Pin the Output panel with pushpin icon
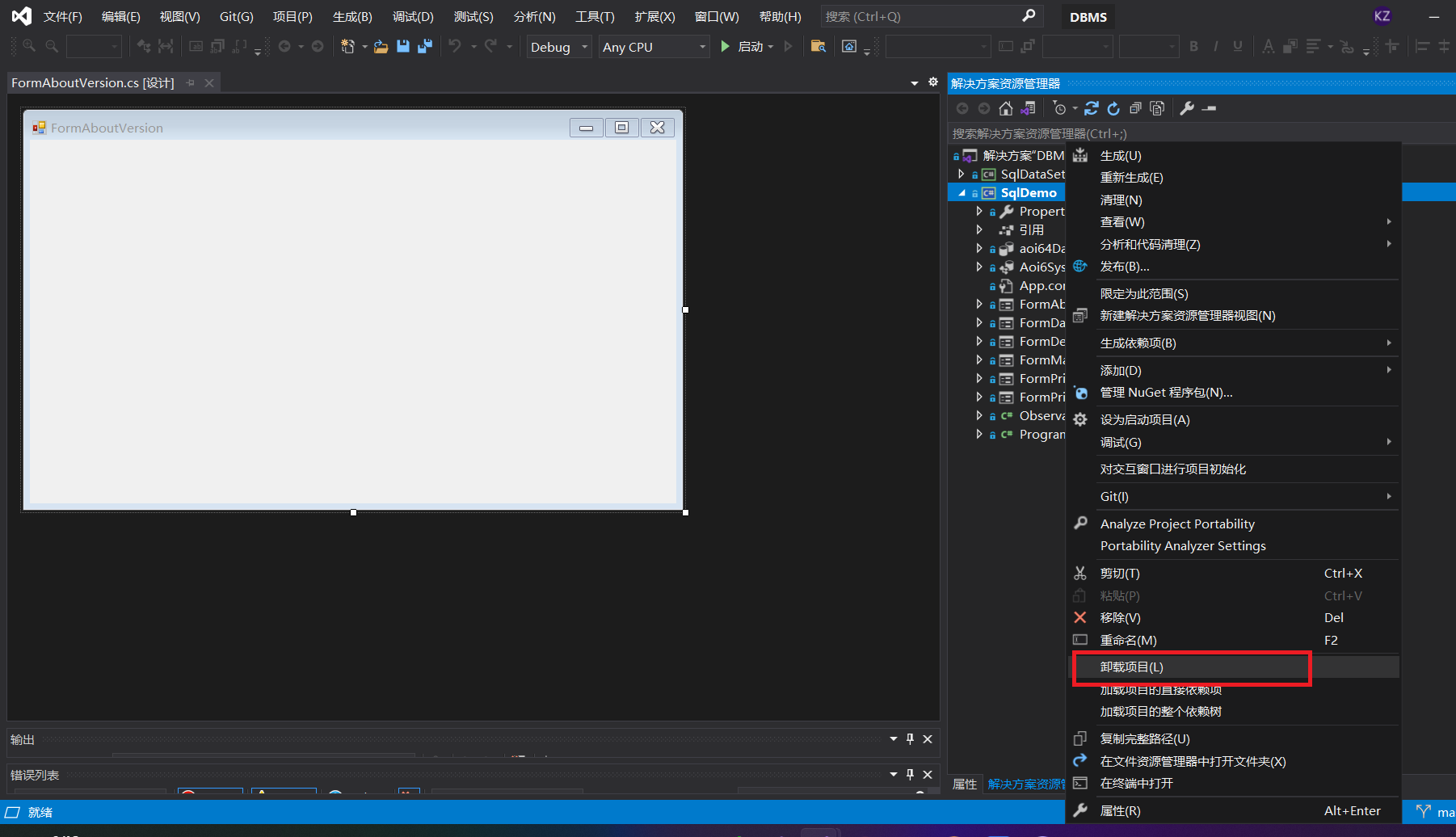The image size is (1456, 837). 911,739
